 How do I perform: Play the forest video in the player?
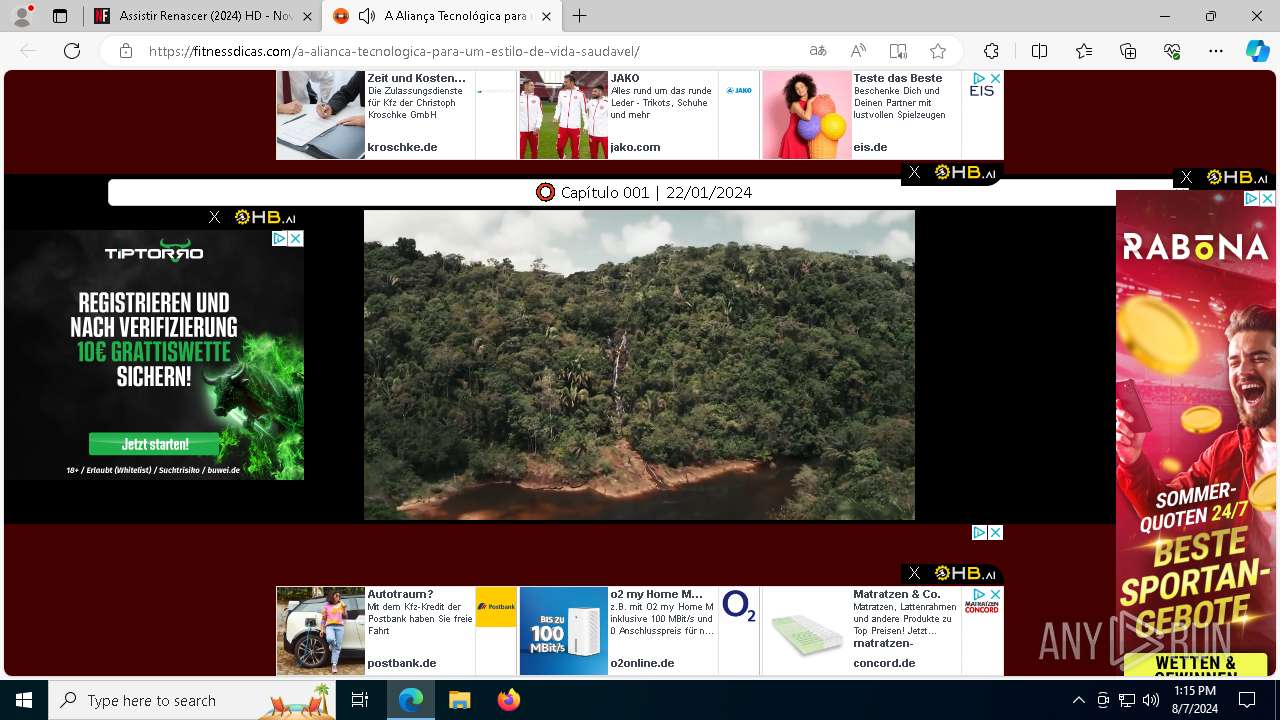(x=639, y=365)
